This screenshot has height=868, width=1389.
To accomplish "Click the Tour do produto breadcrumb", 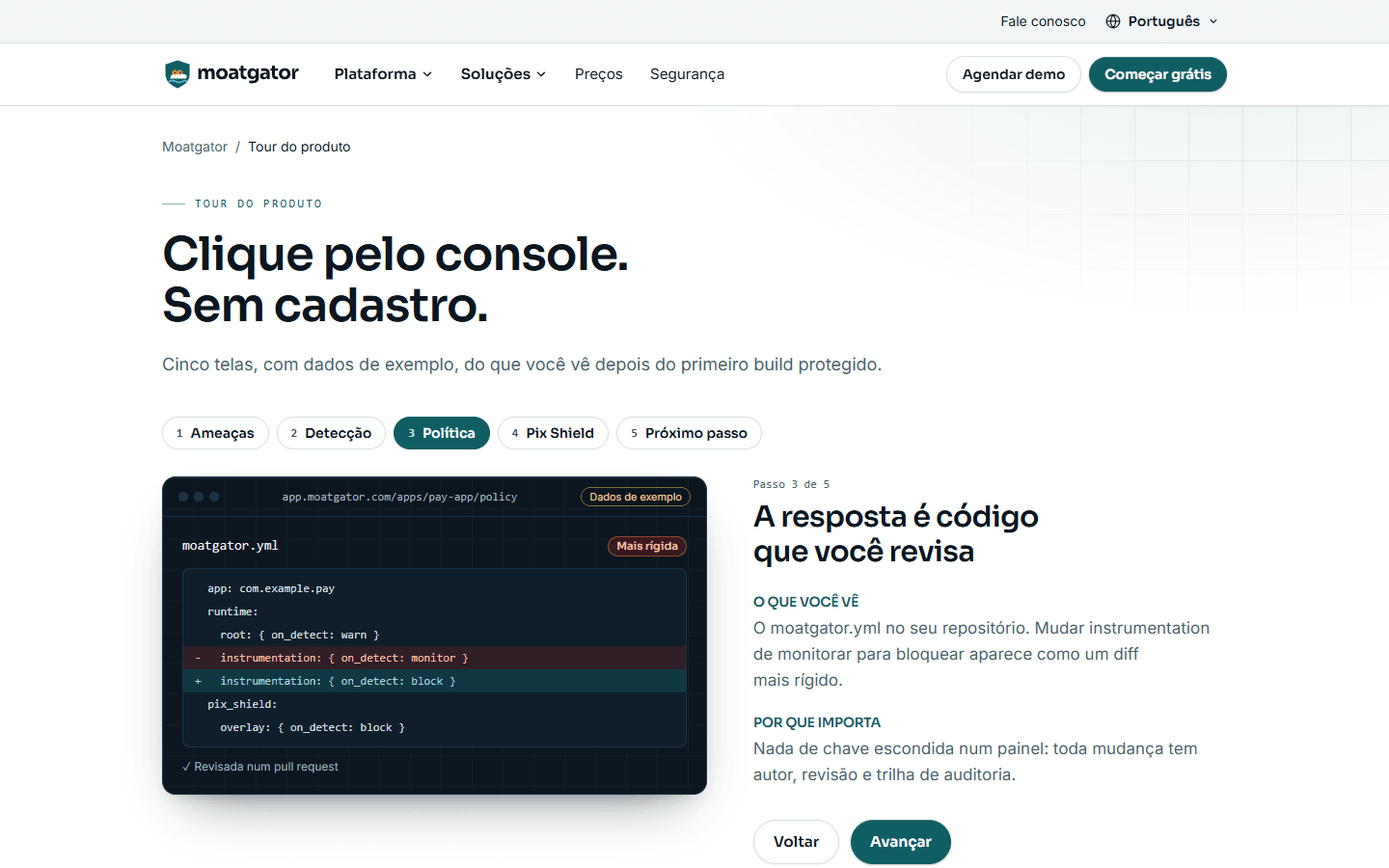I will (299, 147).
